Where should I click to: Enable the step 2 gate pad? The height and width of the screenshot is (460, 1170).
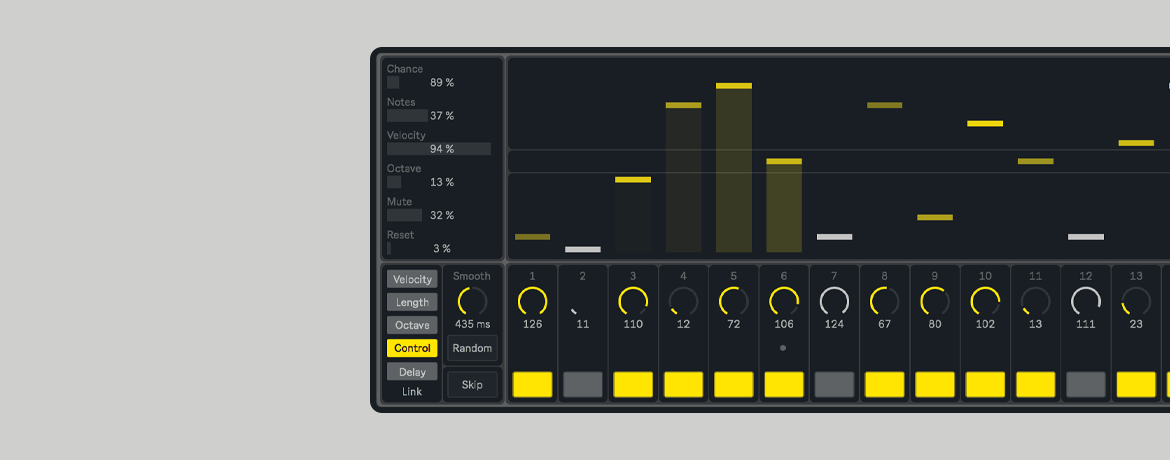point(583,385)
